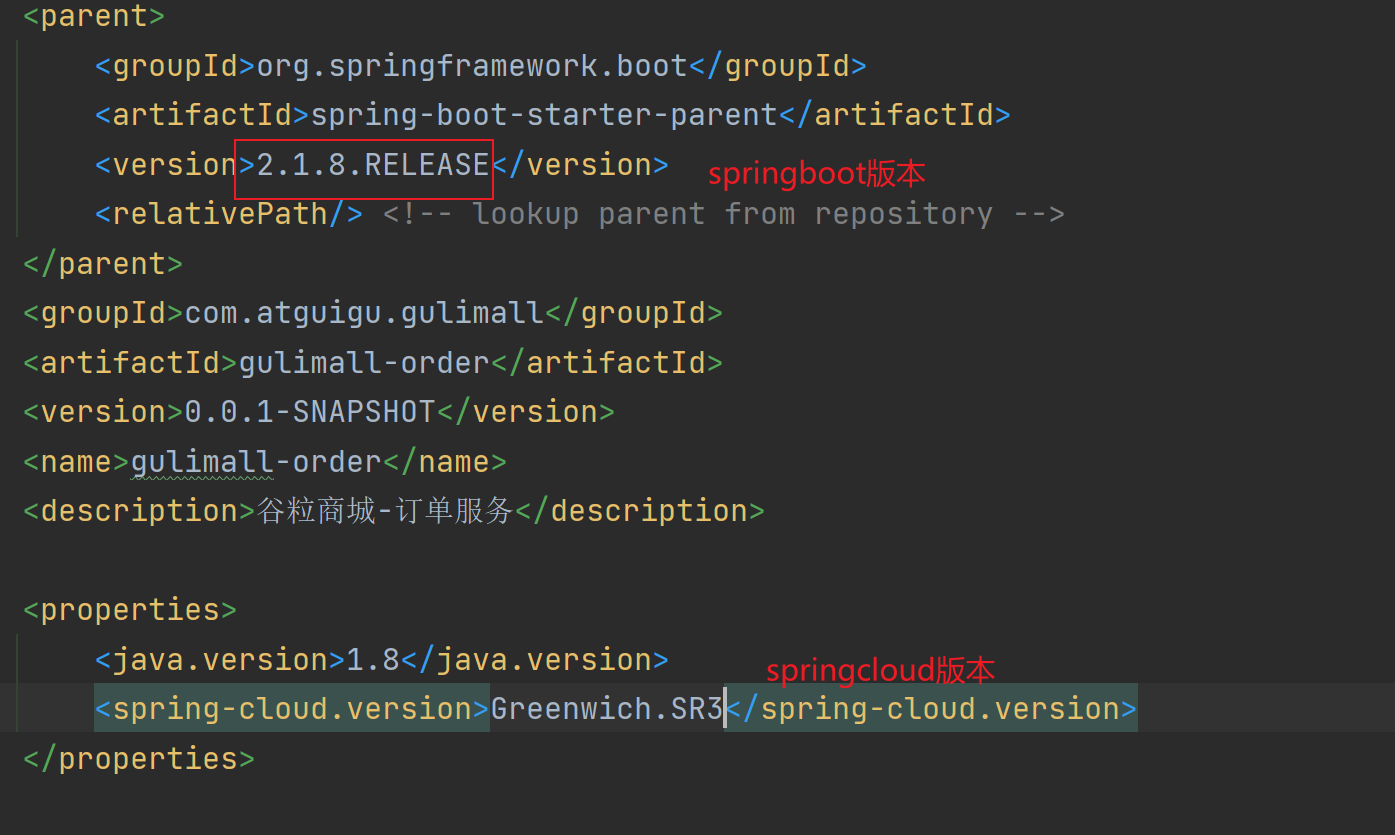The image size is (1395, 835).
Task: Click opening artifactId tag before spring-boot-starter-parent
Action: click(x=203, y=116)
